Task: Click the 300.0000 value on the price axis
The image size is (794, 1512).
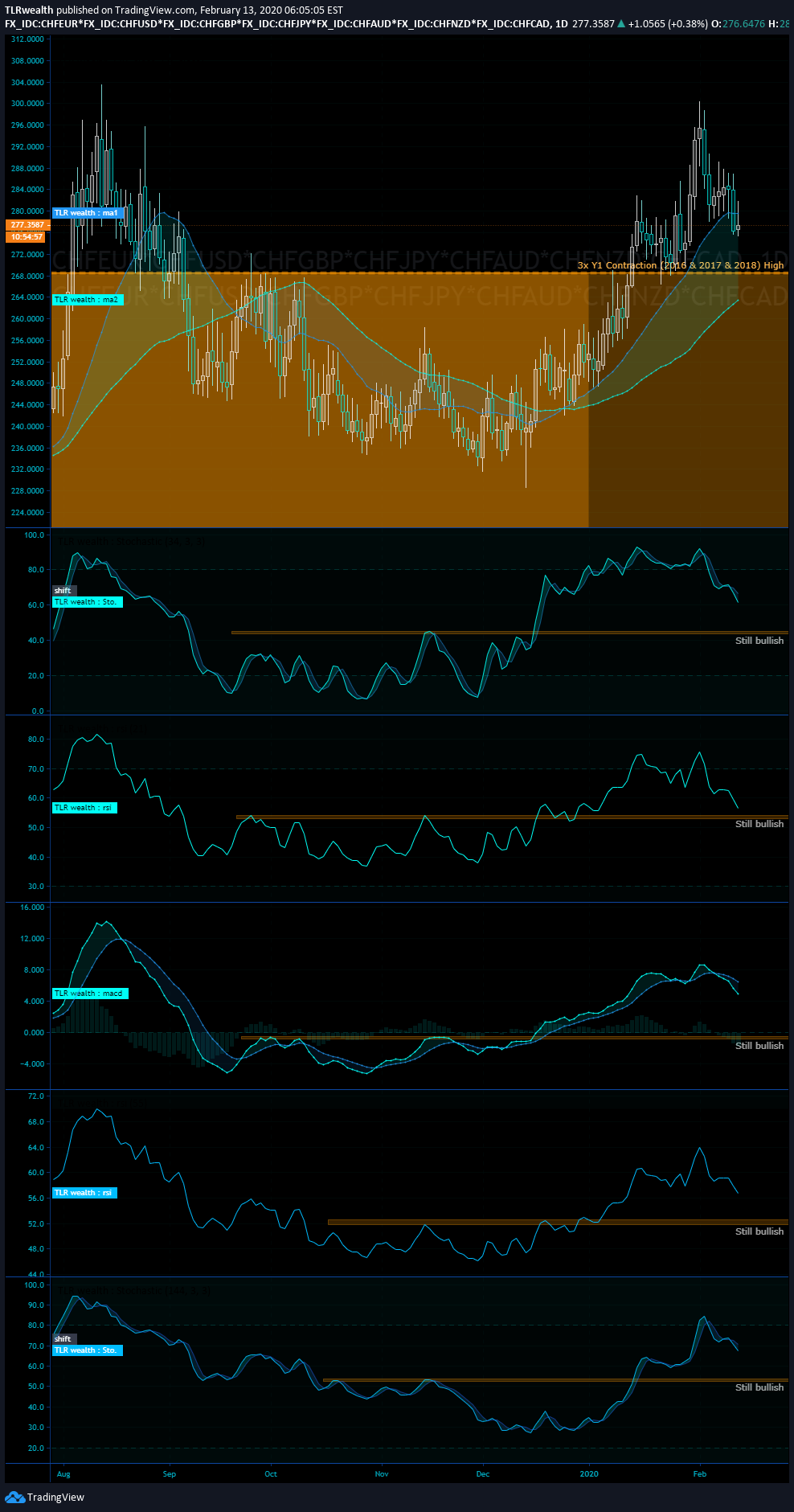Action: click(28, 104)
